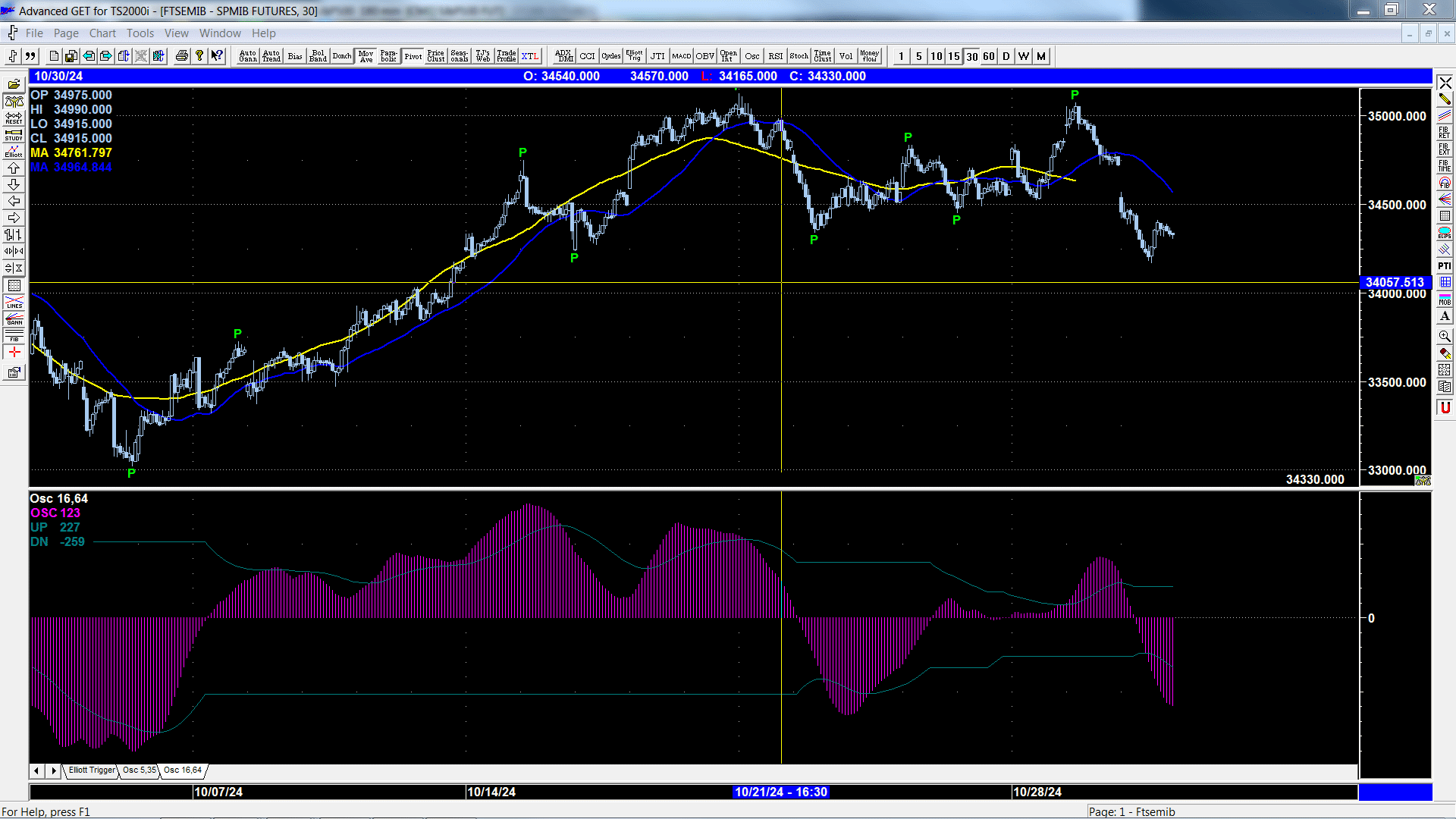Toggle the Mov Ave study button
The image size is (1456, 819).
coord(366,56)
